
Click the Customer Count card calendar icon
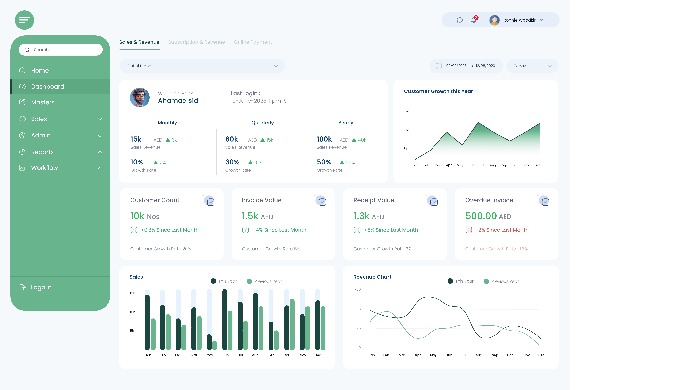tap(209, 201)
